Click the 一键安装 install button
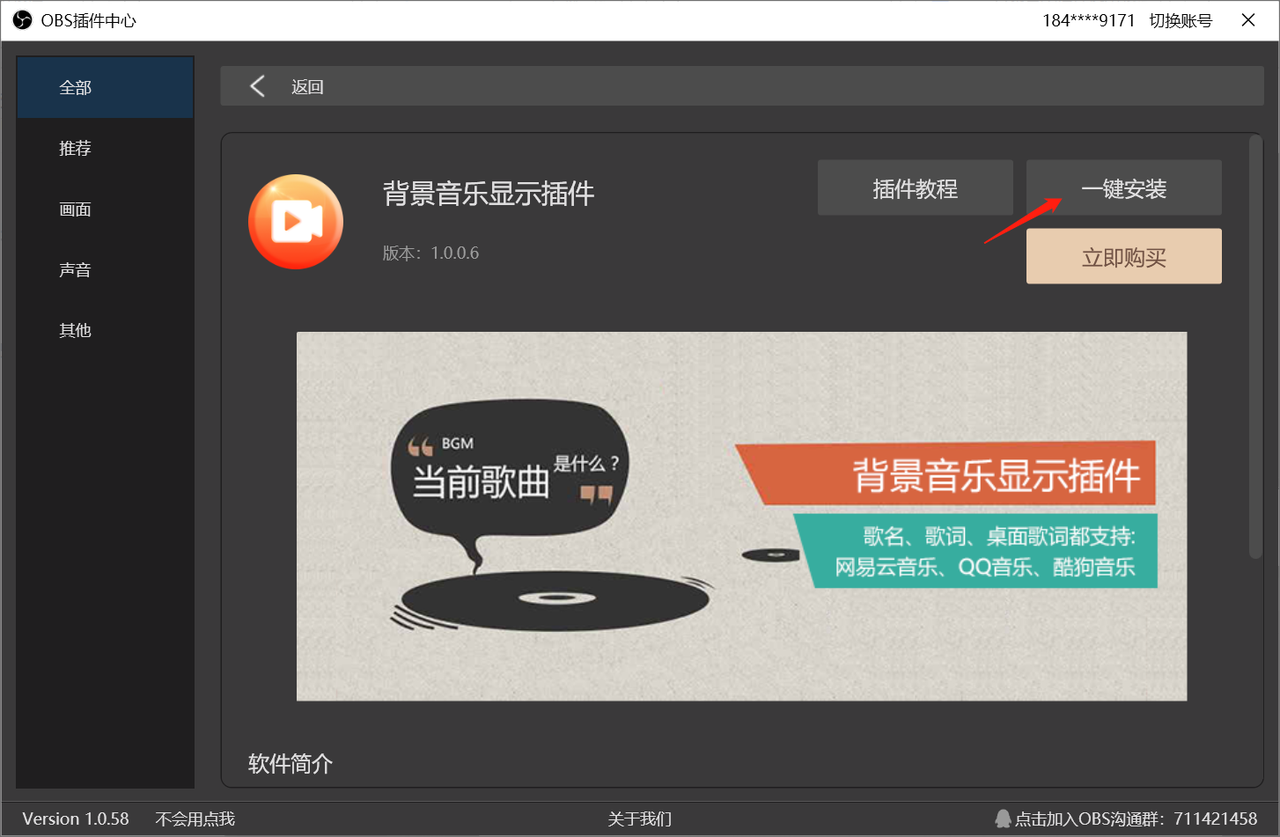Image resolution: width=1280 pixels, height=837 pixels. pyautogui.click(x=1124, y=188)
